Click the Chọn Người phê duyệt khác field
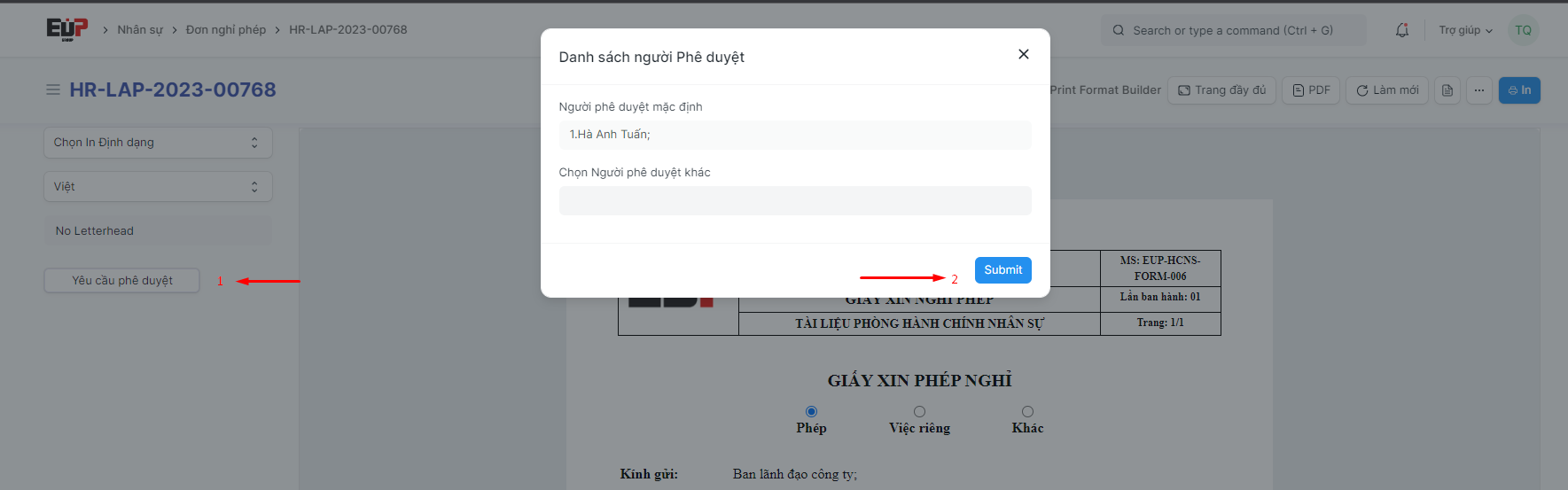Image resolution: width=1568 pixels, height=490 pixels. (x=794, y=201)
